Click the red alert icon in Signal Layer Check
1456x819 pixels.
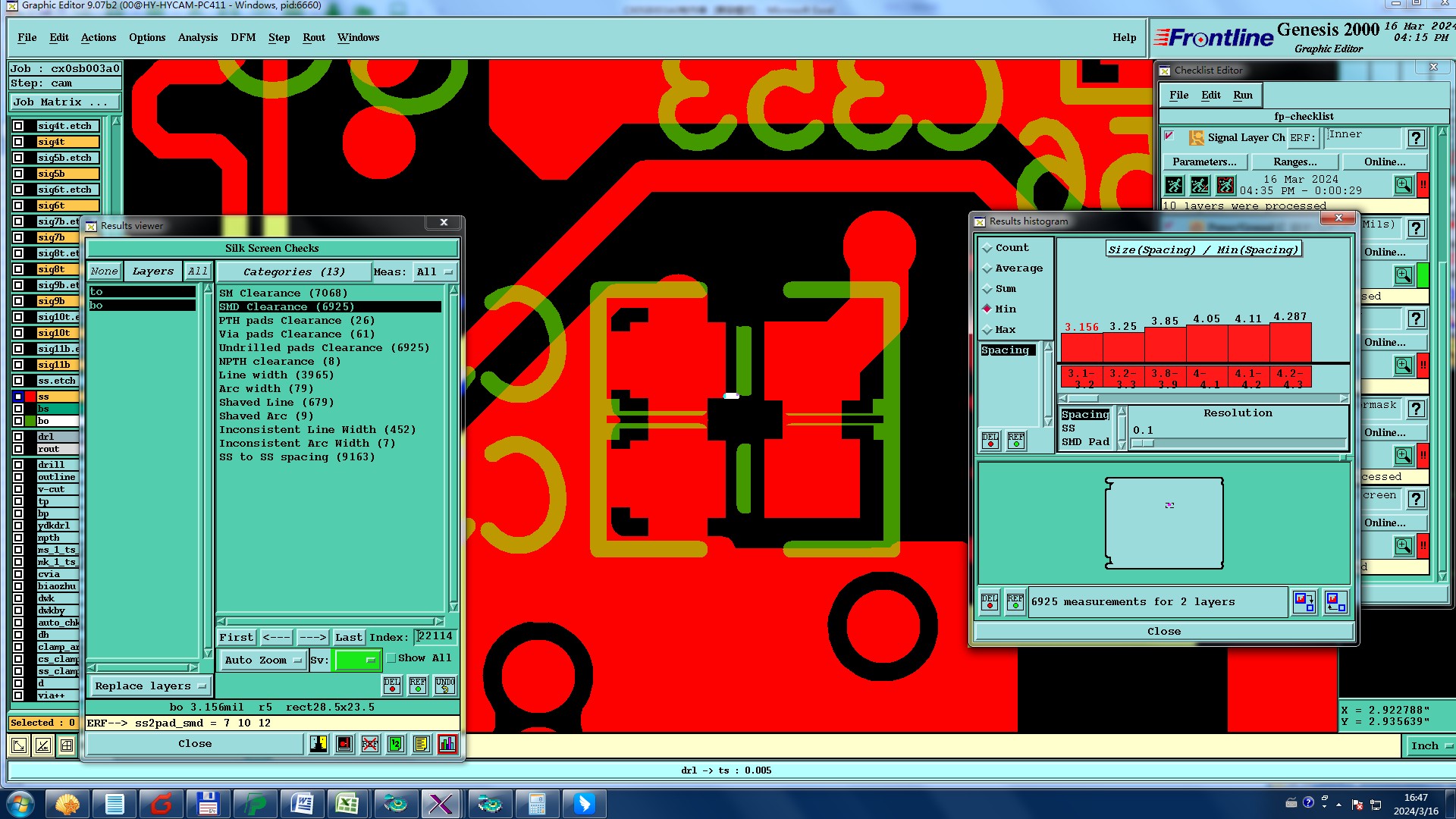(x=1423, y=185)
